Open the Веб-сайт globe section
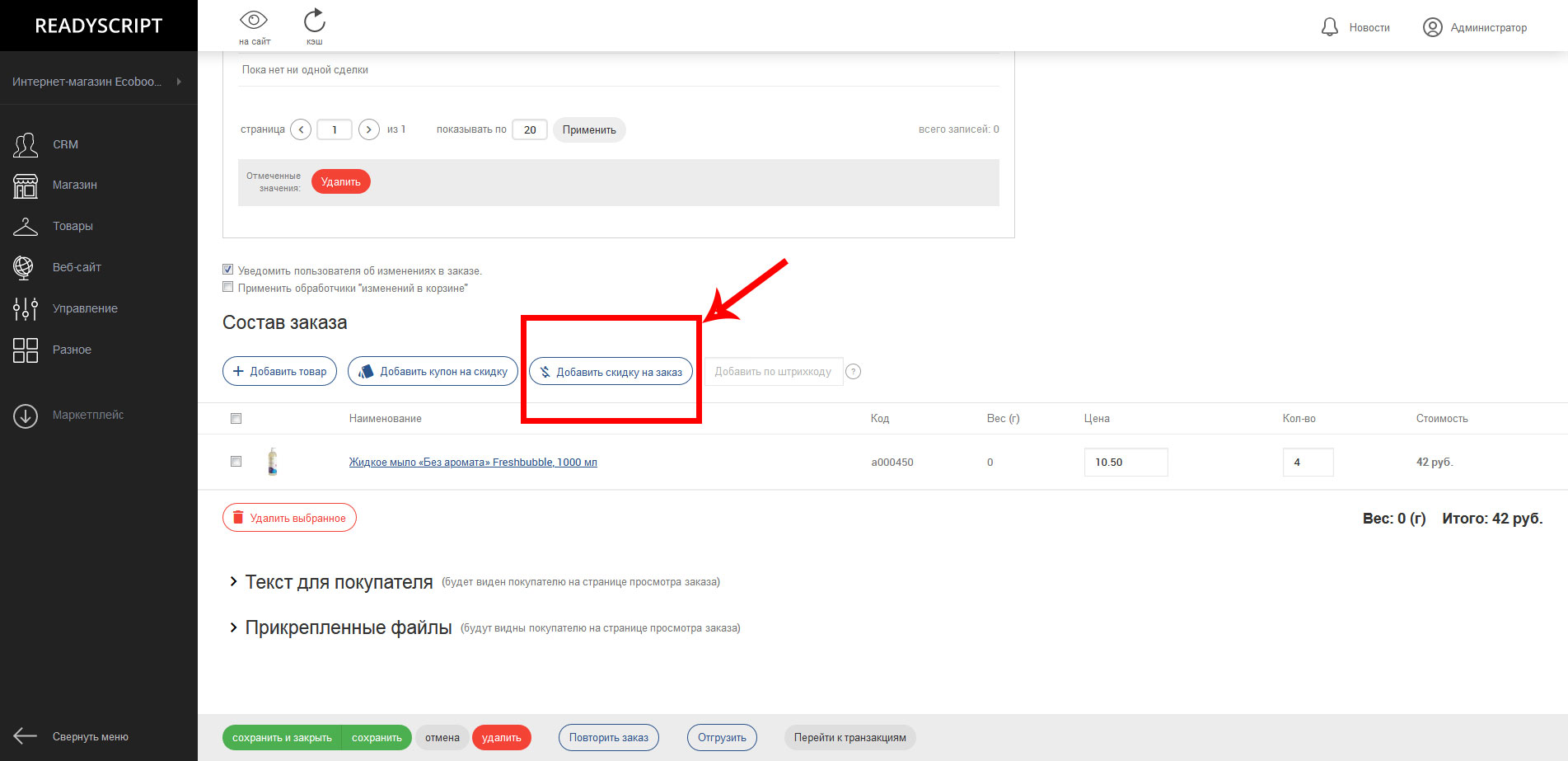The height and width of the screenshot is (761, 1568). click(24, 267)
